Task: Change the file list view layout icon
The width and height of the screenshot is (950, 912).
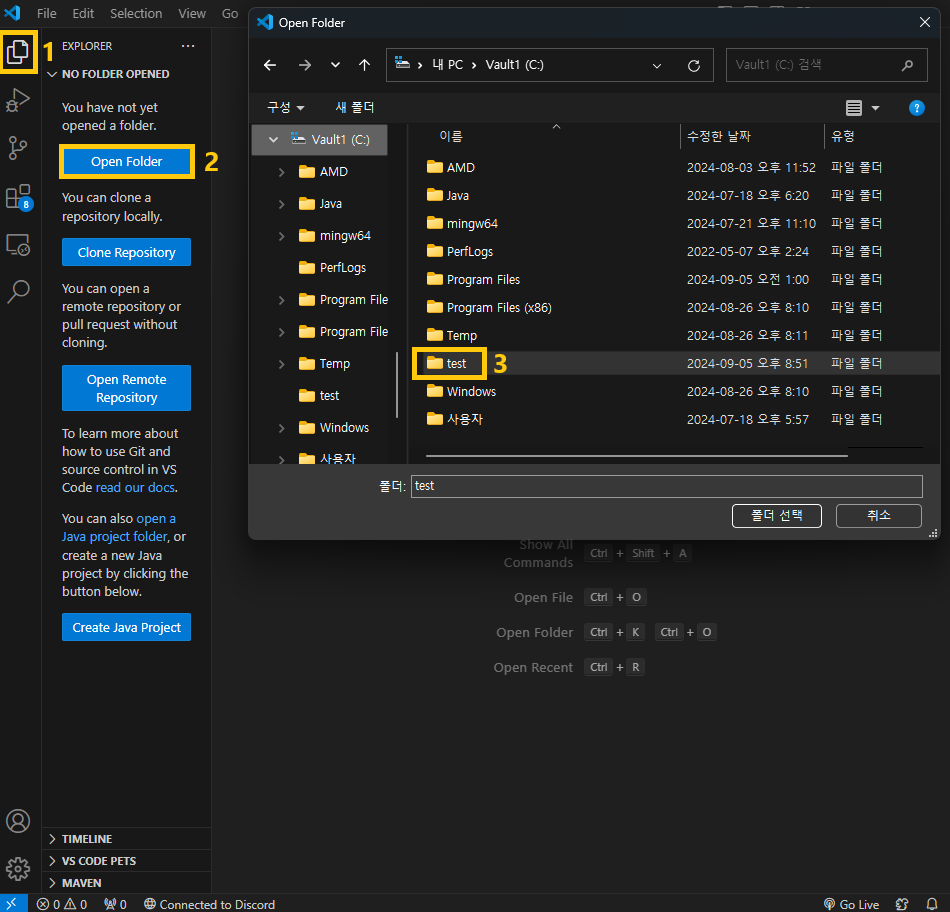Action: [x=854, y=108]
